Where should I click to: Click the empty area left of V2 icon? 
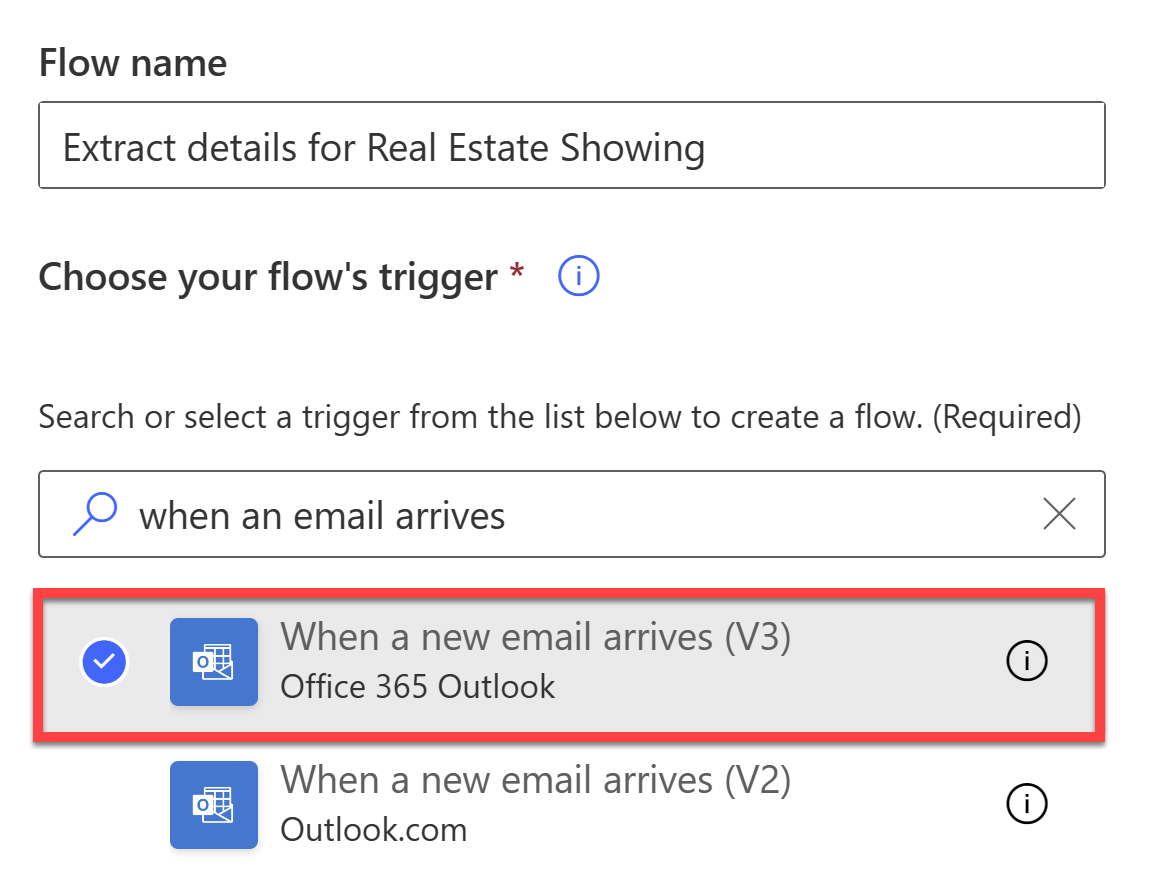coord(104,805)
